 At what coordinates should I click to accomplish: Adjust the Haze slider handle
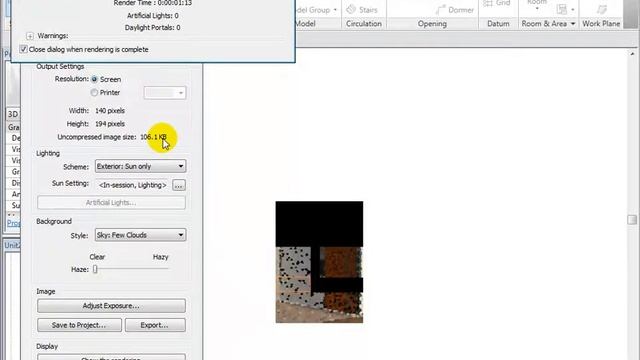[95, 269]
